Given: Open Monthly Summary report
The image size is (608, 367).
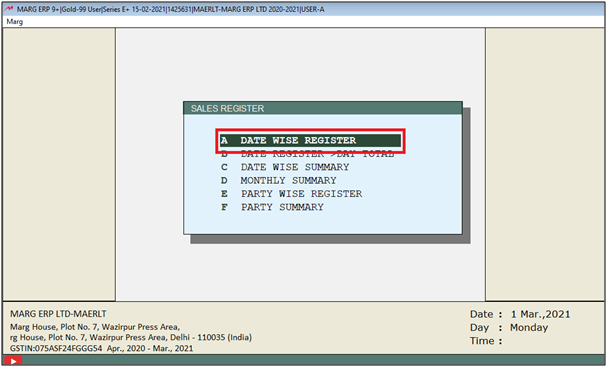Looking at the screenshot, I should point(278,181).
